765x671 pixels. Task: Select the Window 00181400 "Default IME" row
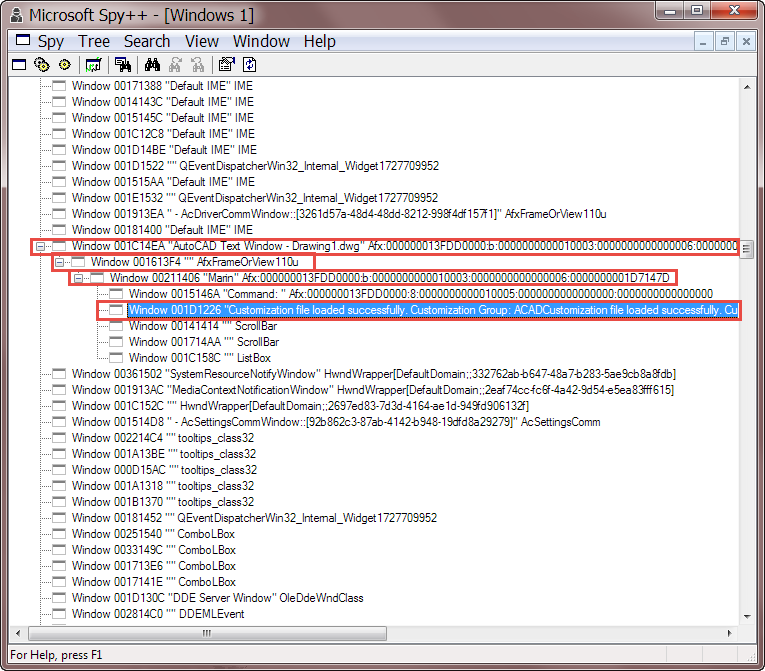162,230
